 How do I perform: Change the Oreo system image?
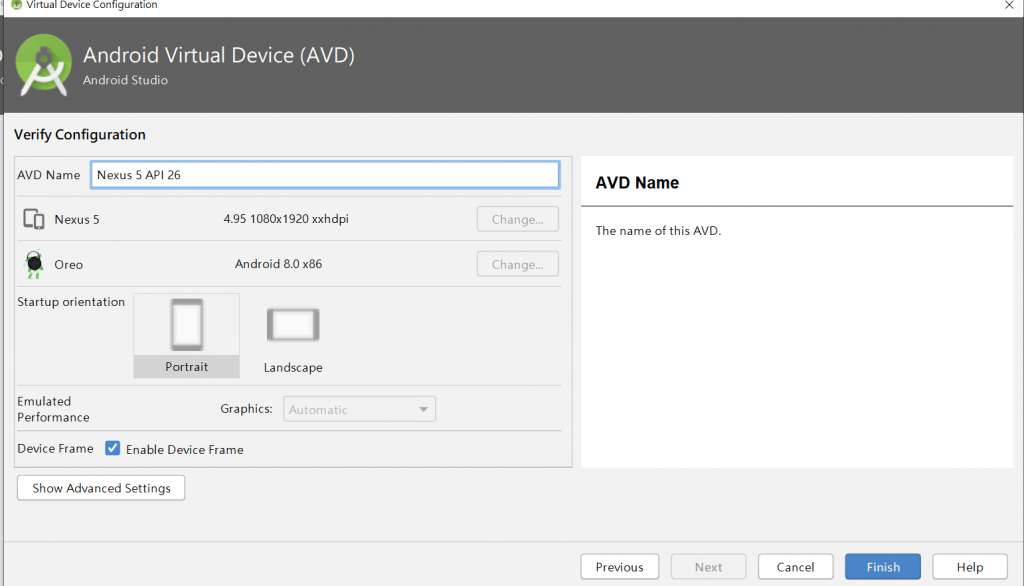[517, 264]
